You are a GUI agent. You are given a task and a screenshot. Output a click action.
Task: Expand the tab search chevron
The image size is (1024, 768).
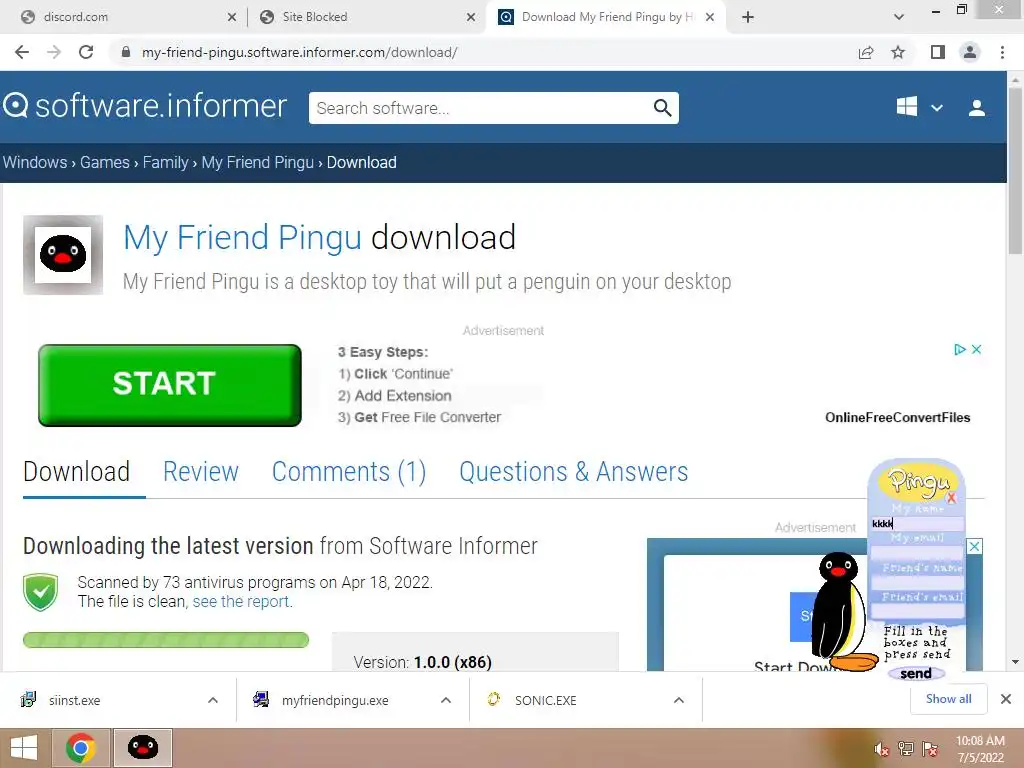coord(899,17)
